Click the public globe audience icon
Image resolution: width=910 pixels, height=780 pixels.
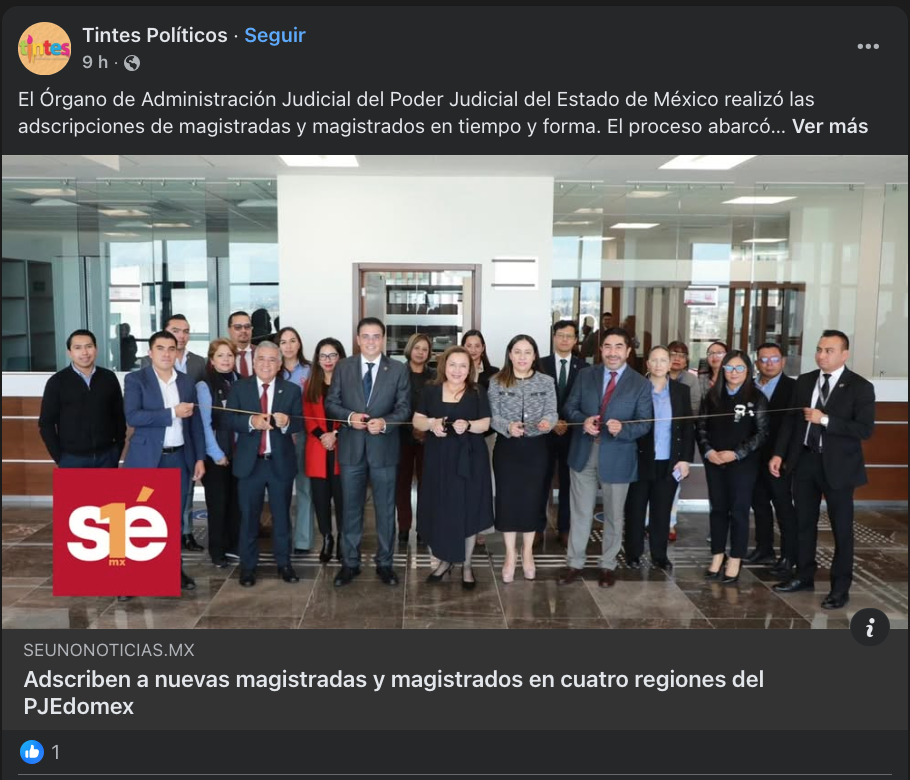coord(132,63)
